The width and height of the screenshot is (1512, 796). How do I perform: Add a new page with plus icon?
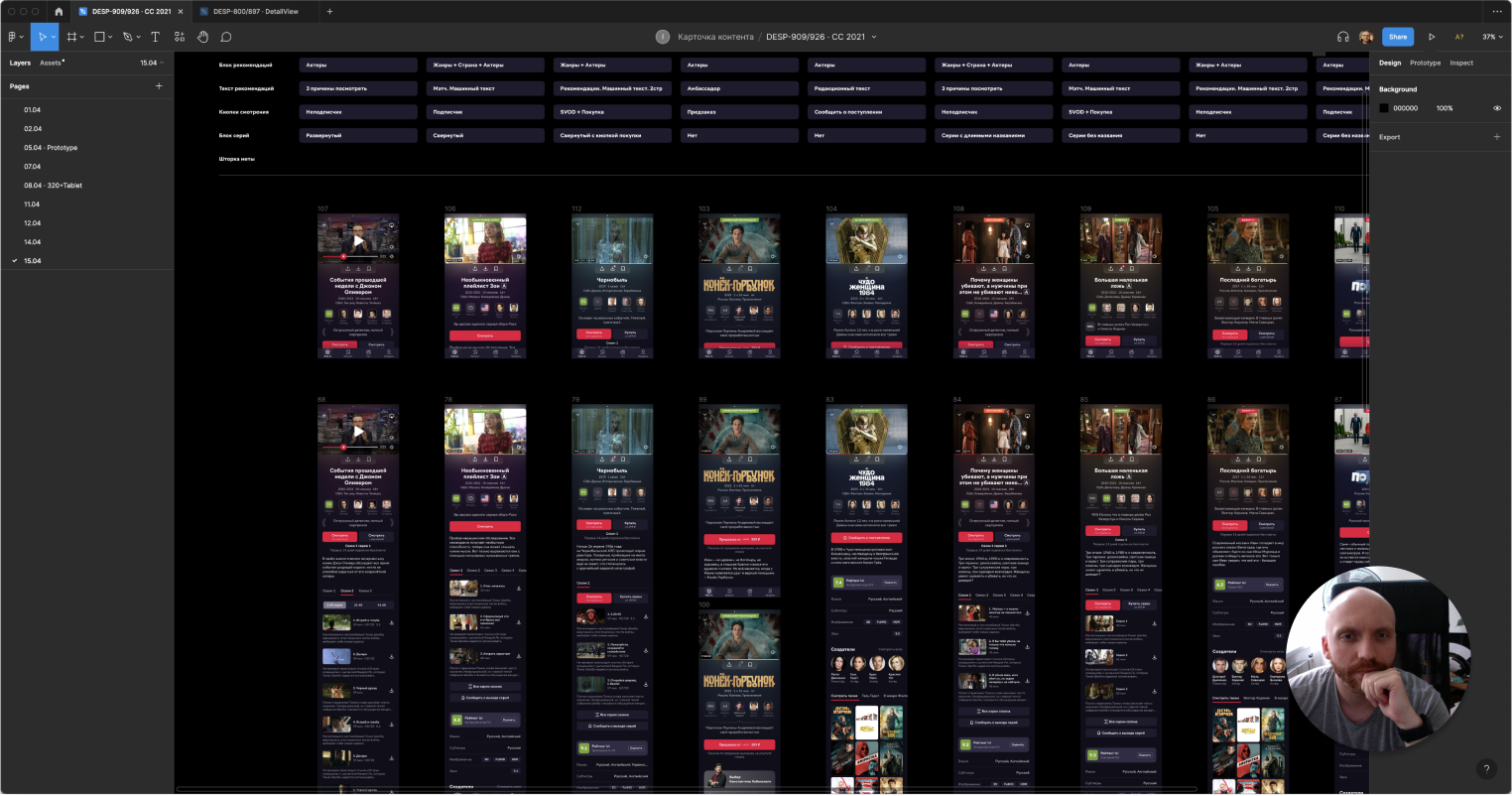(x=159, y=86)
